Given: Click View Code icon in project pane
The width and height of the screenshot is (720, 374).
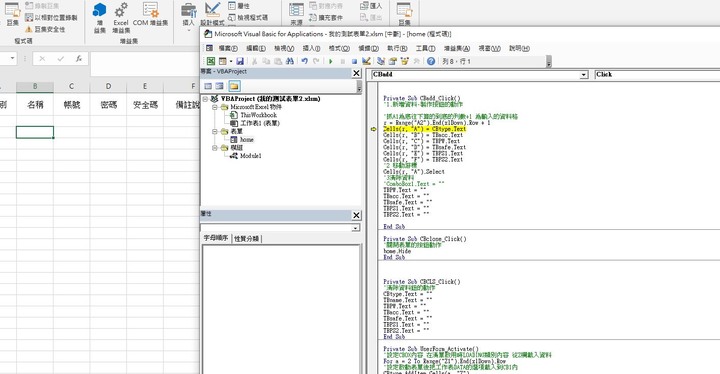Looking at the screenshot, I should [x=208, y=86].
